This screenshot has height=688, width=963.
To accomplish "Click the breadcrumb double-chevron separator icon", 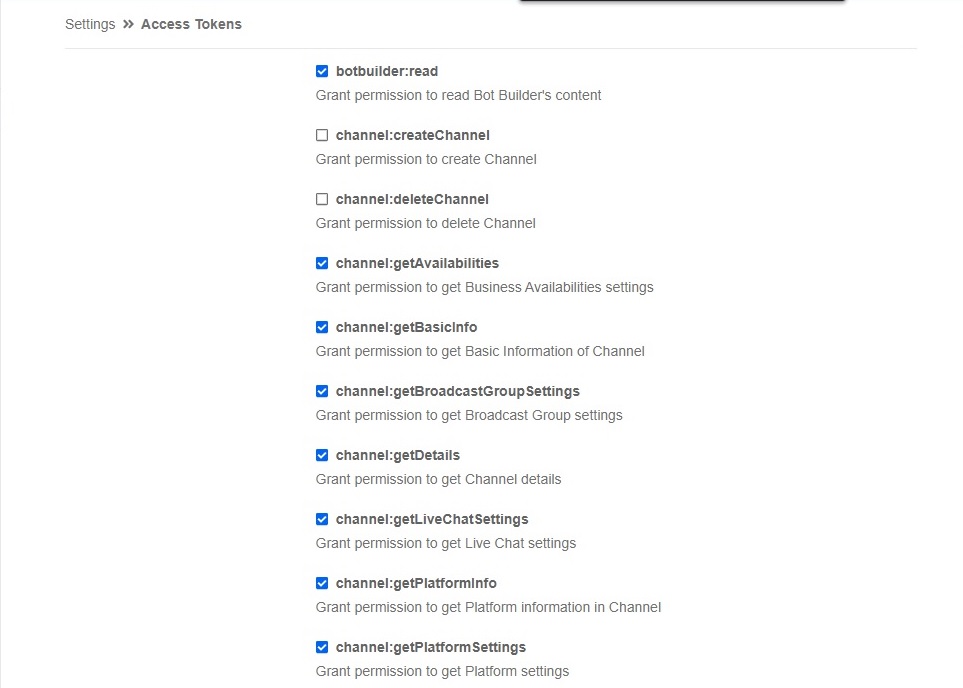I will click(x=128, y=24).
